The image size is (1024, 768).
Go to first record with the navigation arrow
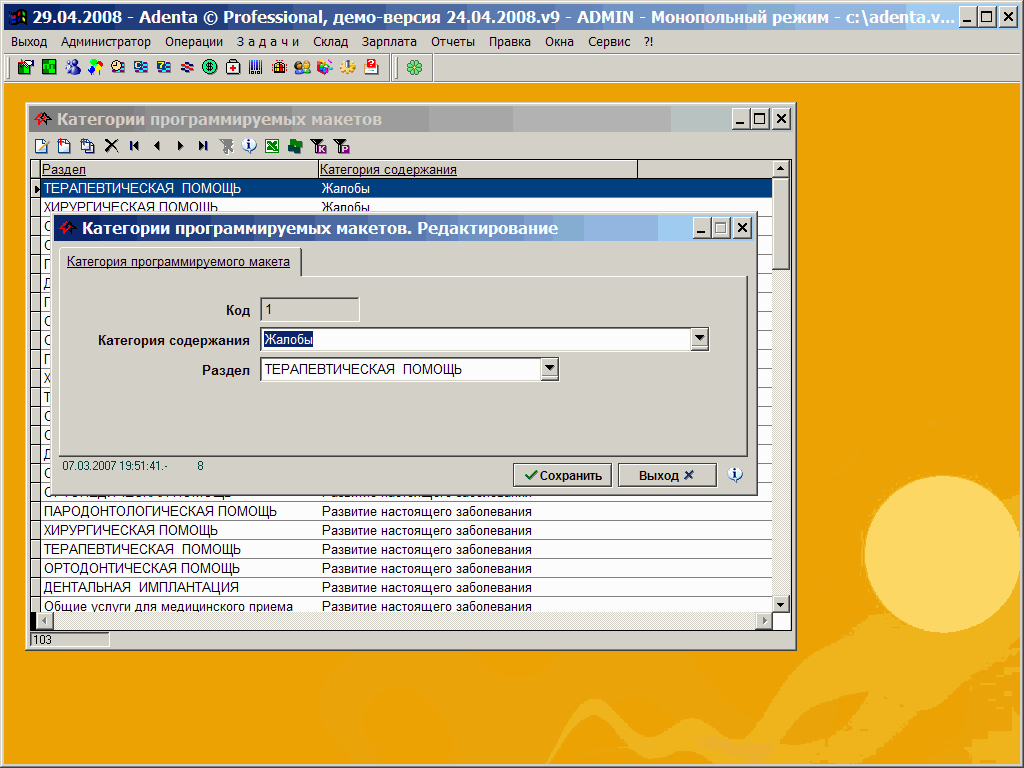tap(134, 146)
